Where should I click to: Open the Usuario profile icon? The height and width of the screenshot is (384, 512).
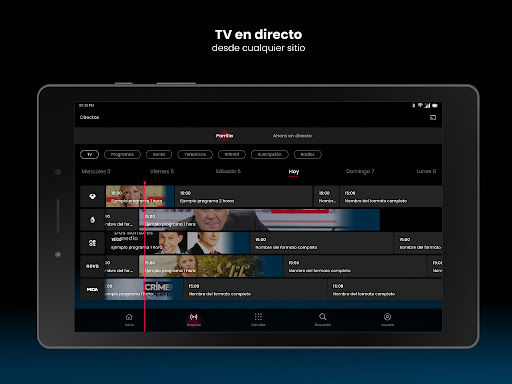tap(387, 317)
